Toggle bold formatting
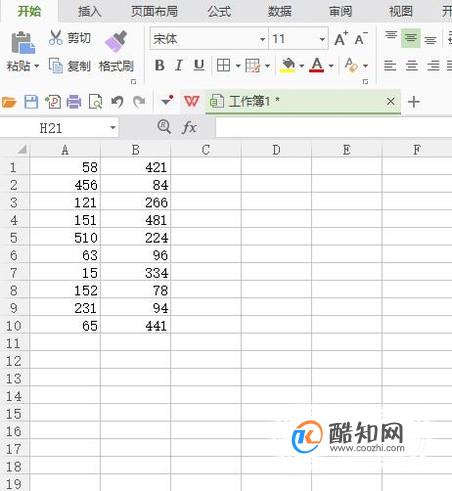The height and width of the screenshot is (491, 452). point(160,65)
